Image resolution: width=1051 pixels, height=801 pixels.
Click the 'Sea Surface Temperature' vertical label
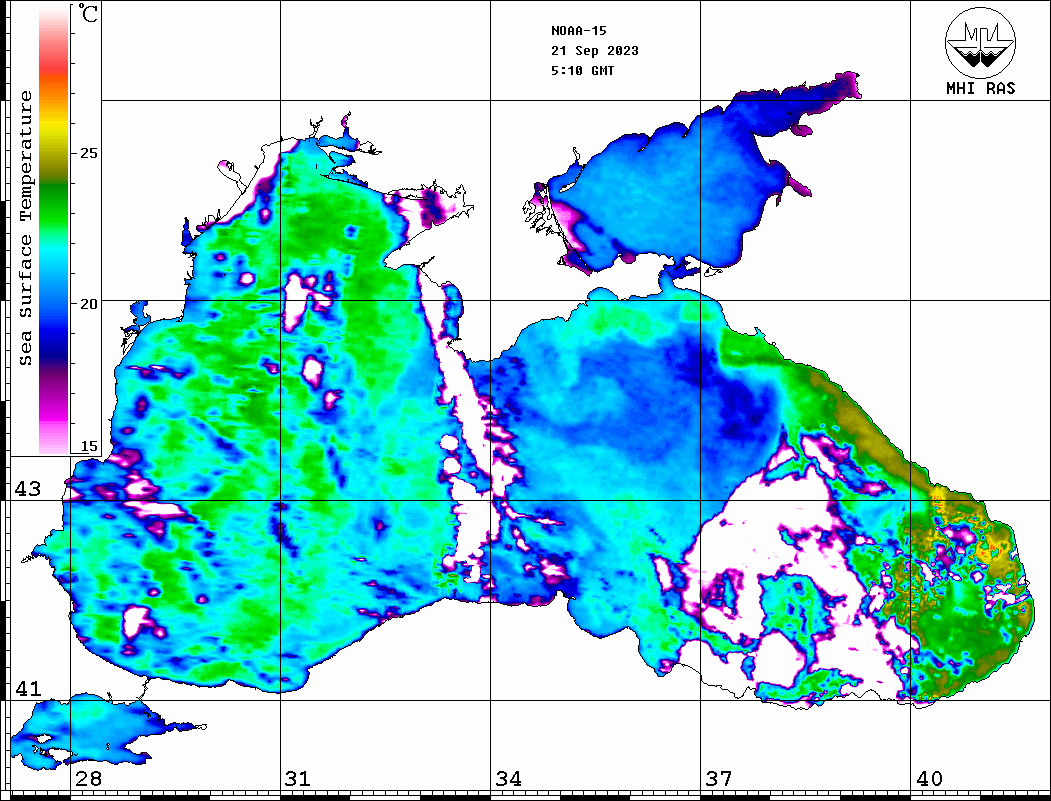tap(25, 229)
